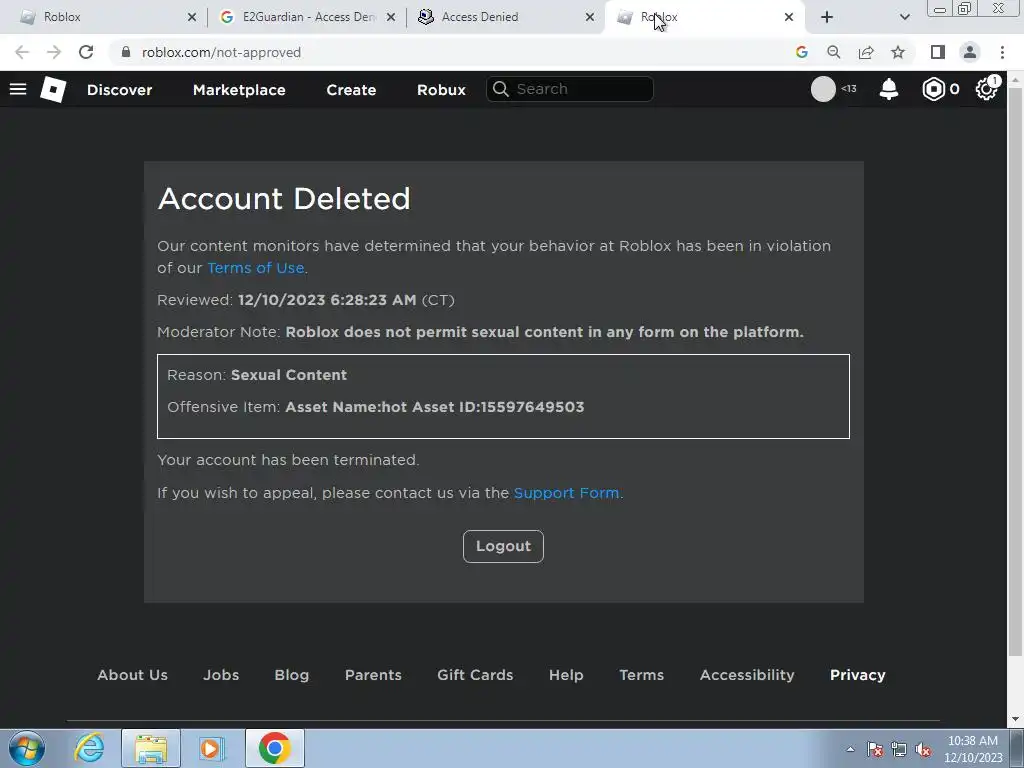Open the Jobs footer link
Screen dimensions: 1024x768
point(221,675)
